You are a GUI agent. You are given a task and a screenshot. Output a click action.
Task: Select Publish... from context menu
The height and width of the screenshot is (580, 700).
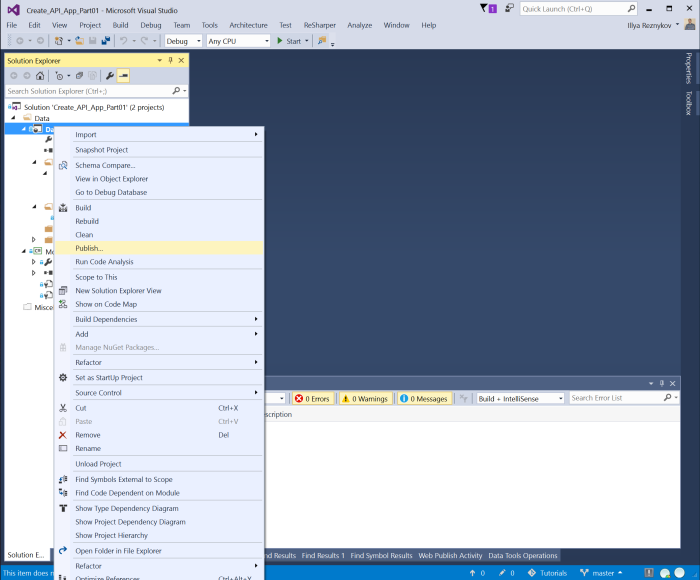[x=159, y=248]
